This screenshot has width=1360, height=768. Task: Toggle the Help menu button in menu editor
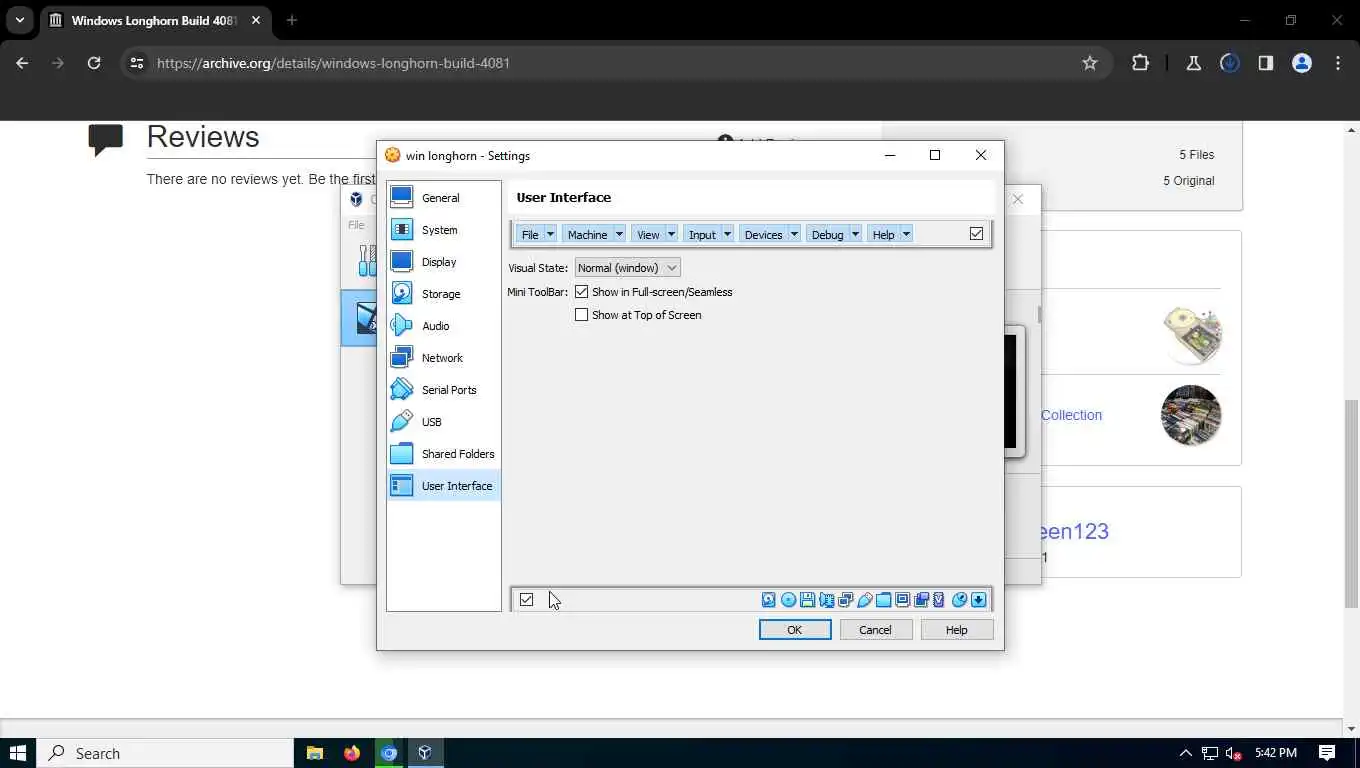point(883,234)
